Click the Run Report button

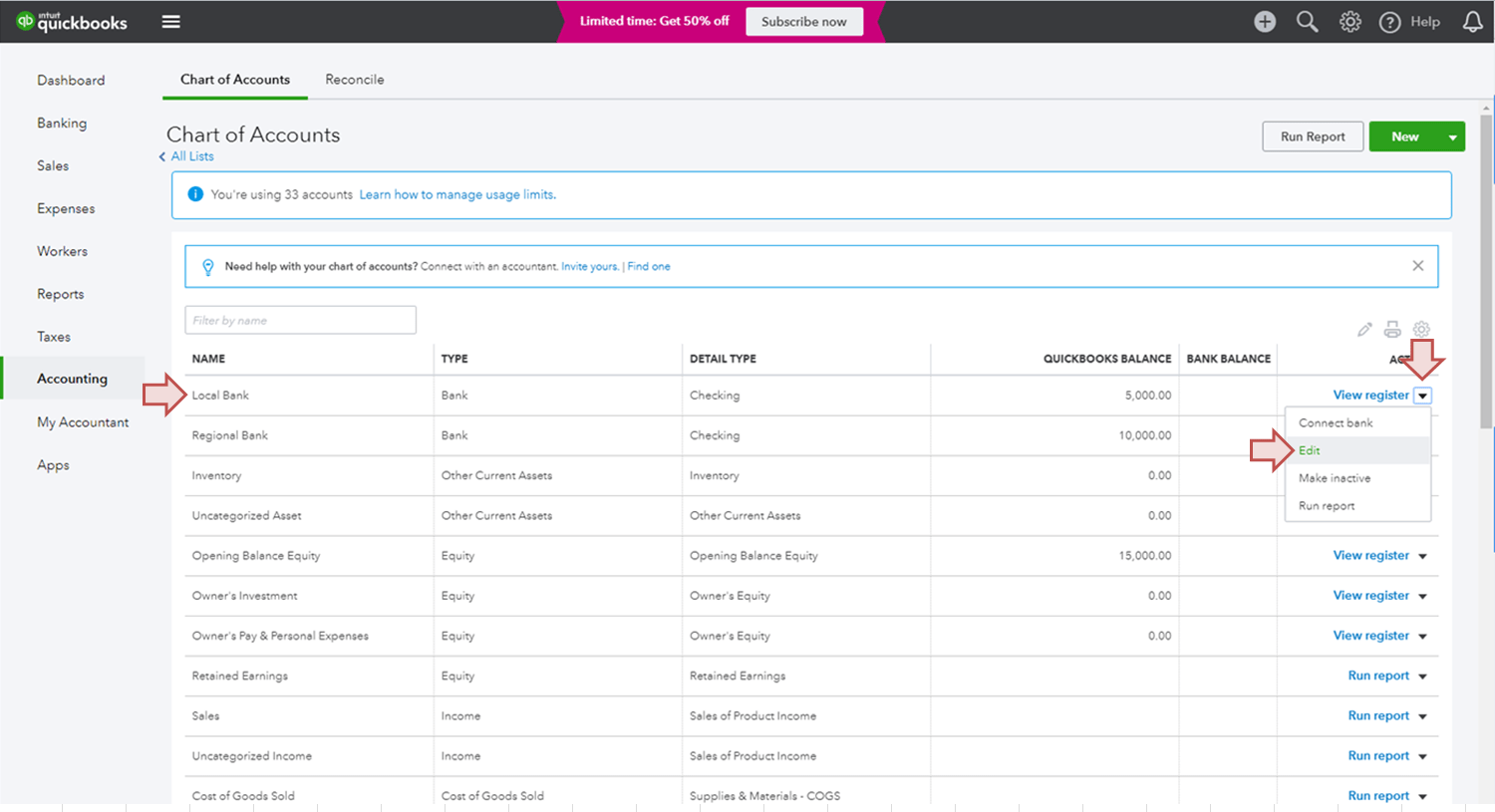(x=1313, y=136)
